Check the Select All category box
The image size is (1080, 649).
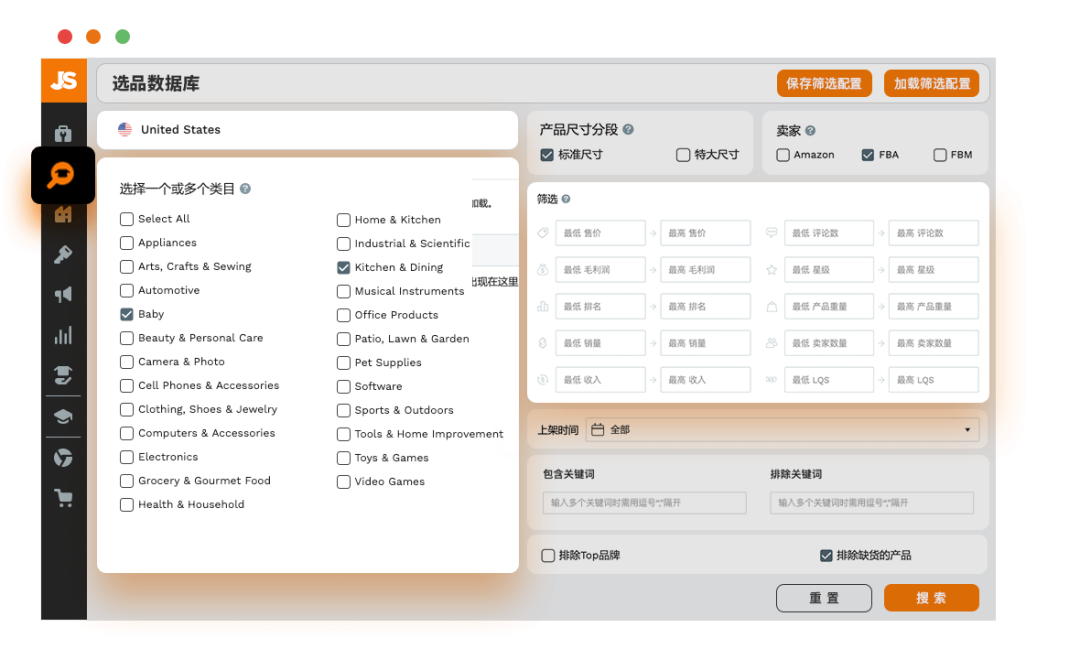127,219
